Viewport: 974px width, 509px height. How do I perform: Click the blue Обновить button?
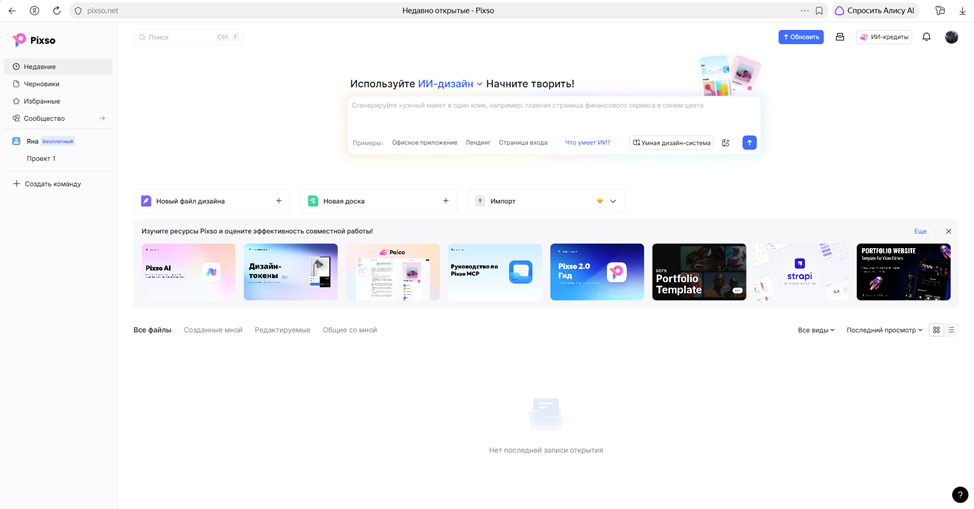click(801, 37)
